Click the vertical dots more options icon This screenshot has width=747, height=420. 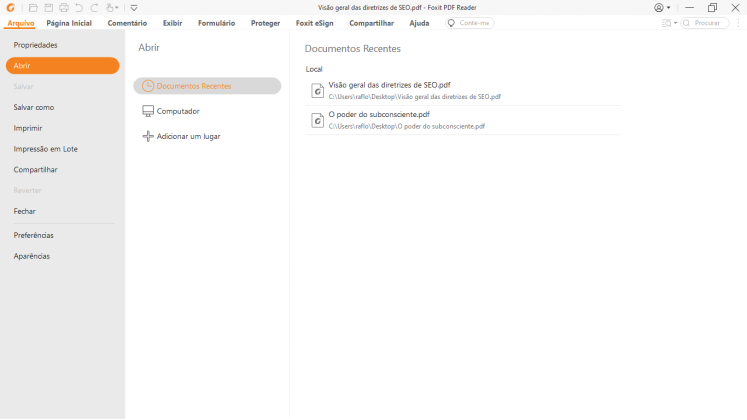click(x=738, y=23)
